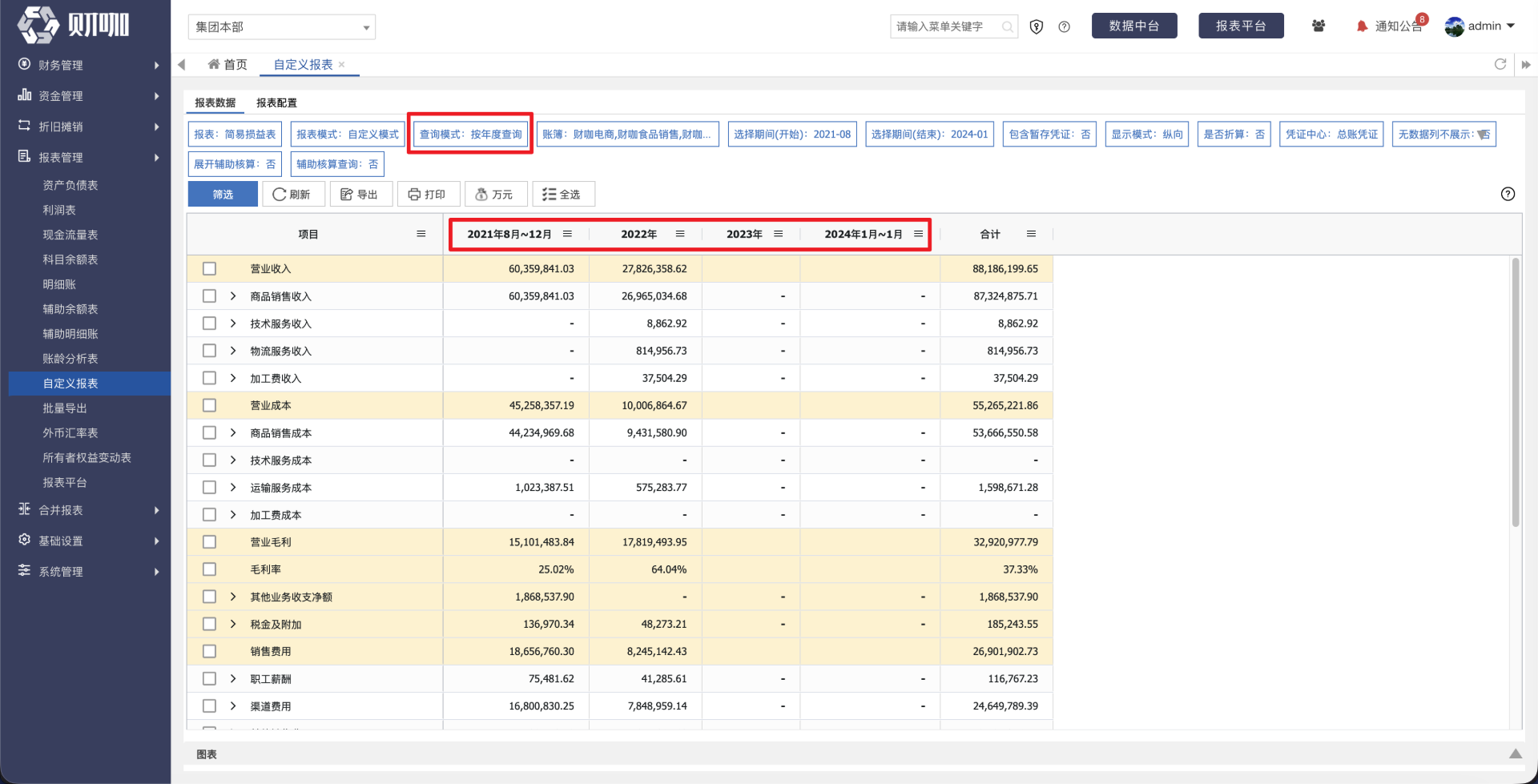This screenshot has width=1538, height=784.
Task: Check the 营业收入 row checkbox
Action: click(210, 269)
